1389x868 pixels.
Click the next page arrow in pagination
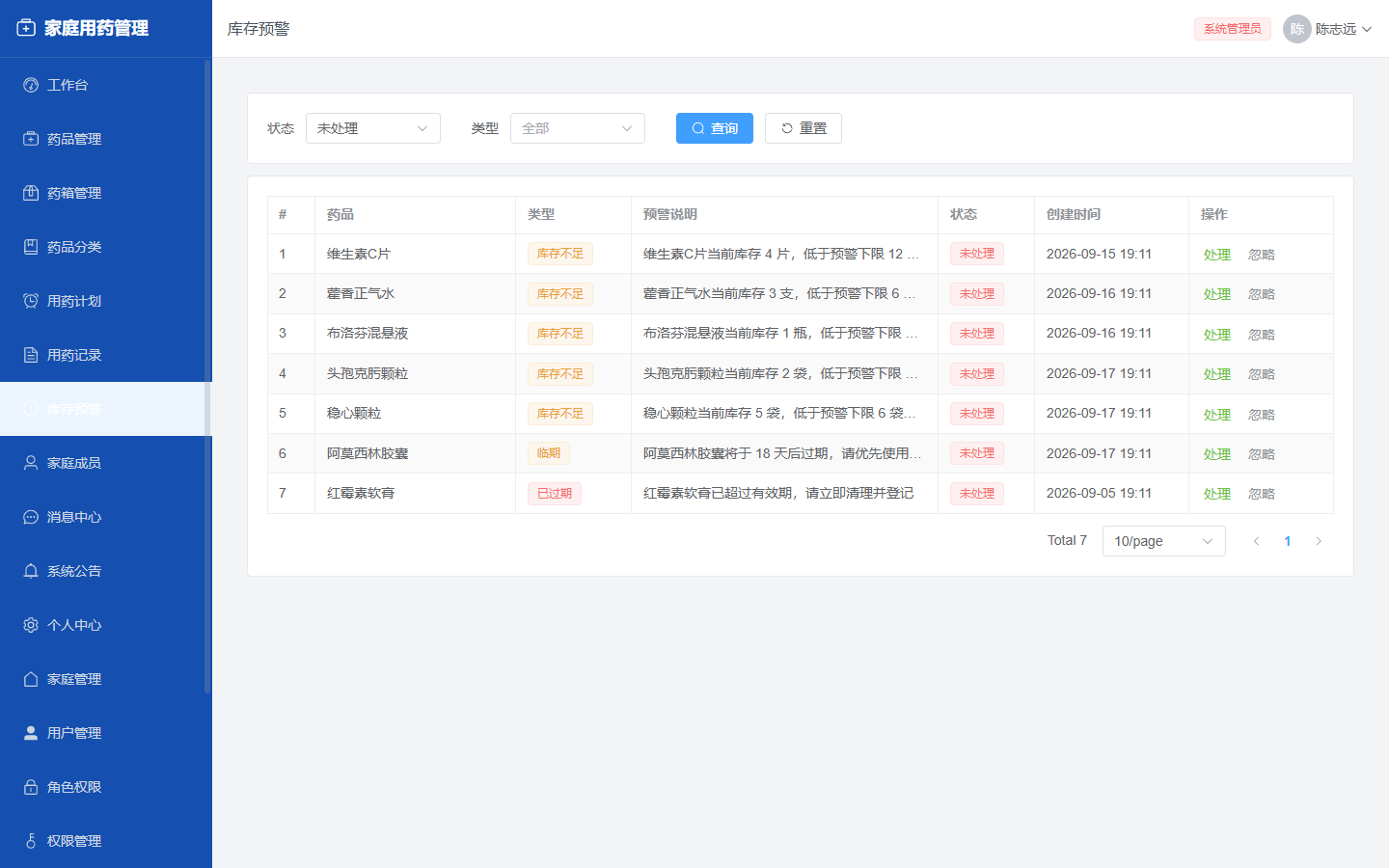coord(1319,541)
